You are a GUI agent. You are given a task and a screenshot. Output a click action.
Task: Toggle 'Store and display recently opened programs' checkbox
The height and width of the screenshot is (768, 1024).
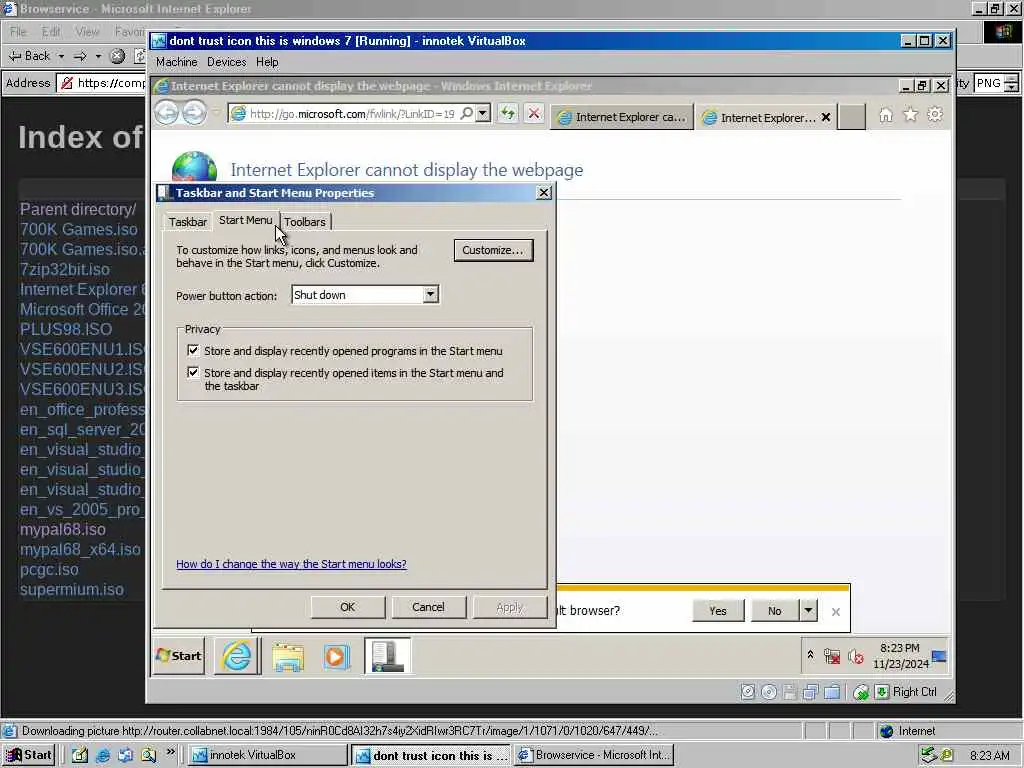click(193, 350)
